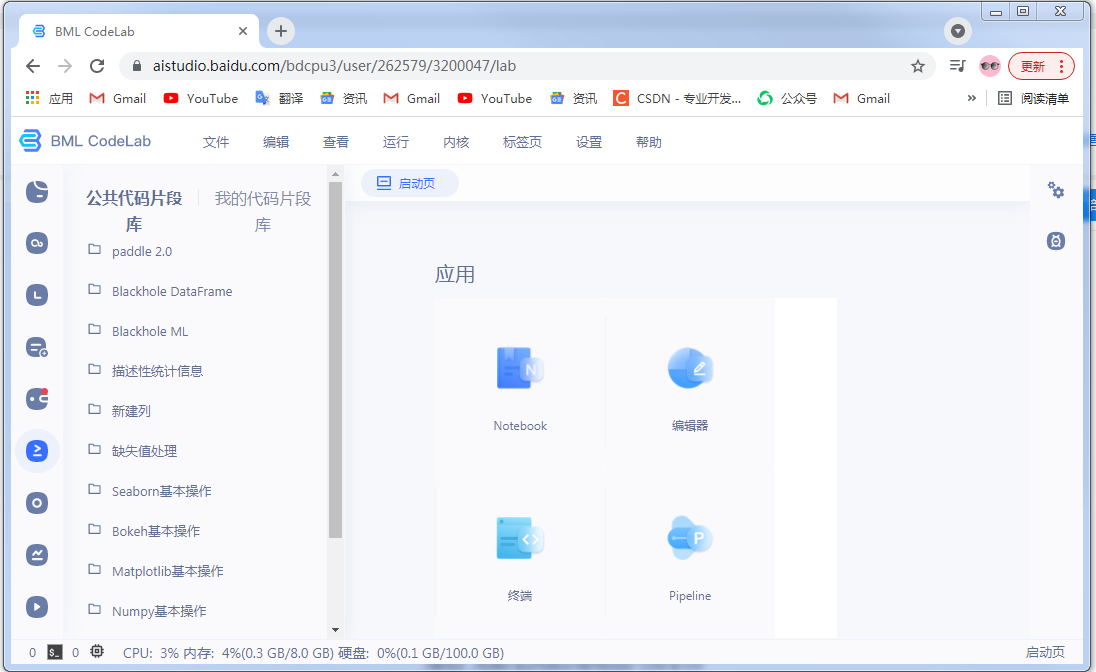
Task: Open the Matplotlib基本操作 folder
Action: [x=156, y=571]
